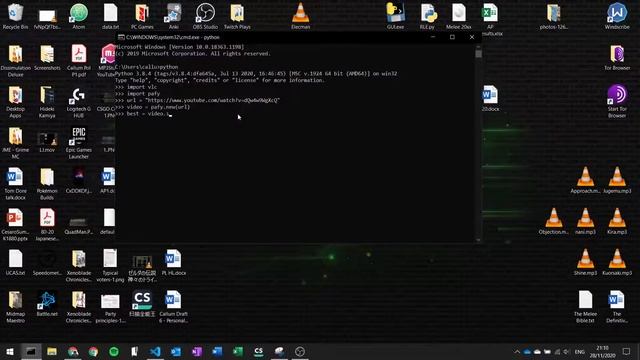
Task: Click the 'best = video.' prompt line
Action: coord(142,113)
